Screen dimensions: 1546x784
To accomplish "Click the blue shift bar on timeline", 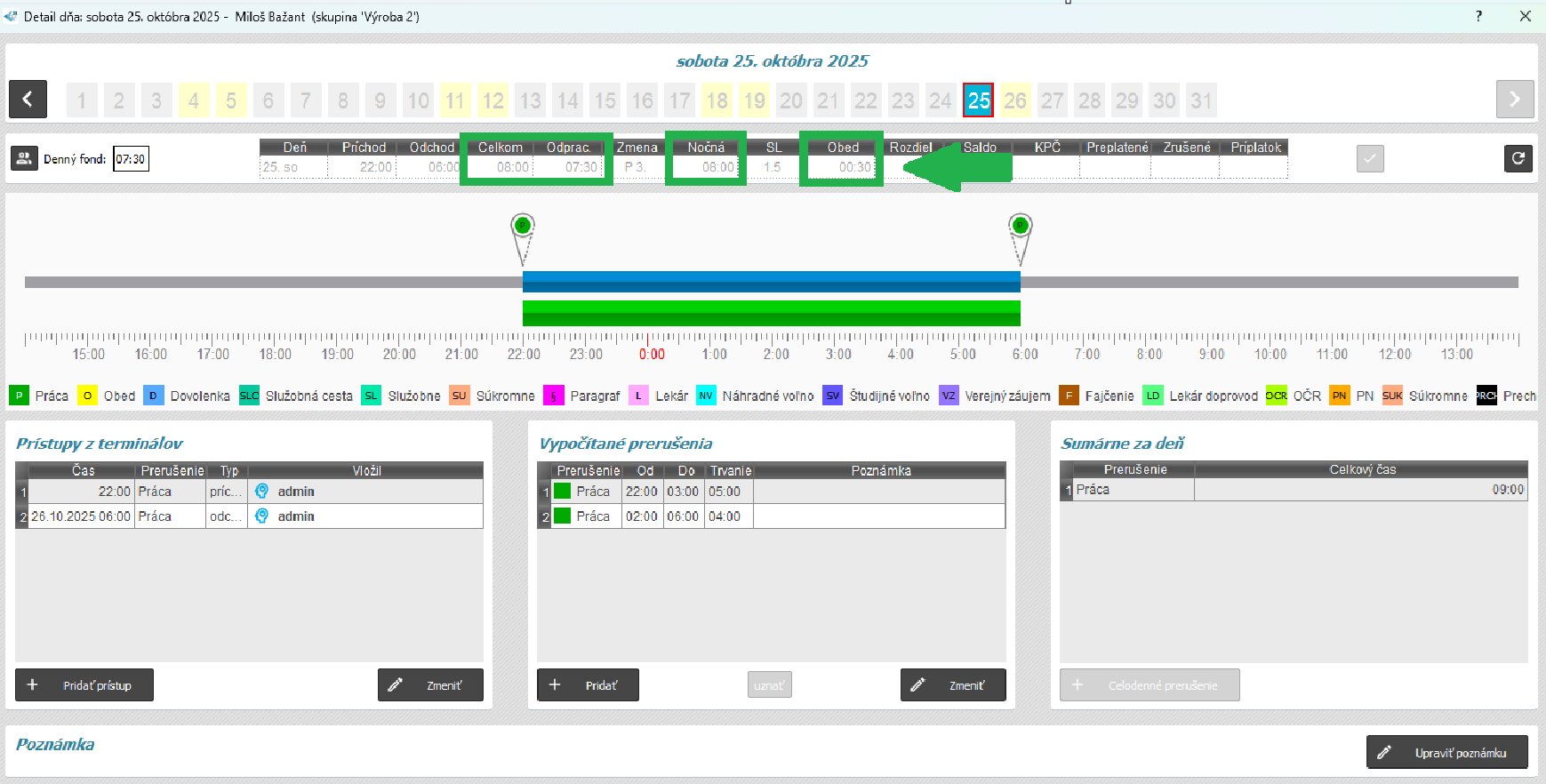I will click(771, 282).
